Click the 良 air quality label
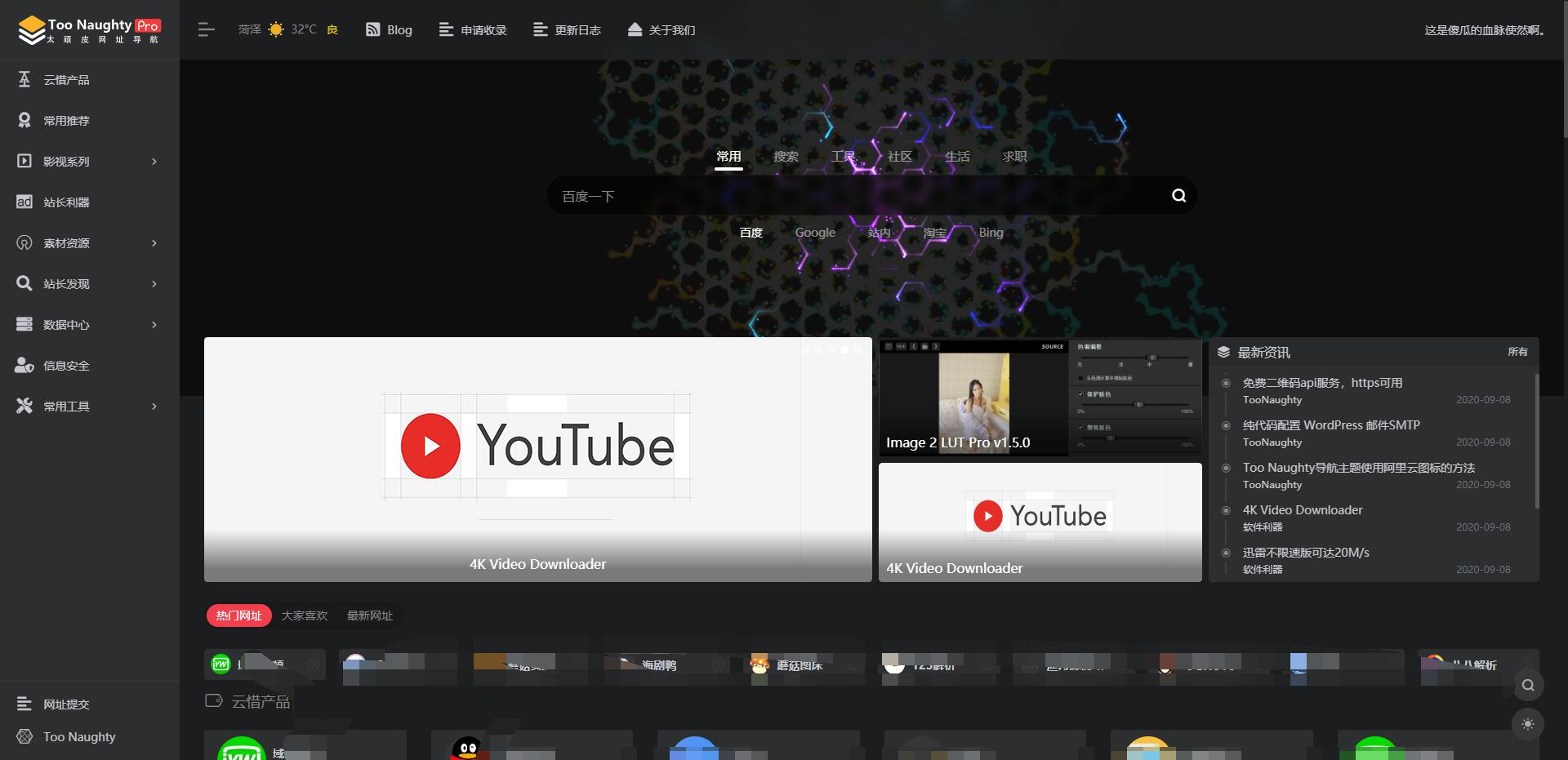Screen dimensions: 1568x760 pyautogui.click(x=332, y=29)
